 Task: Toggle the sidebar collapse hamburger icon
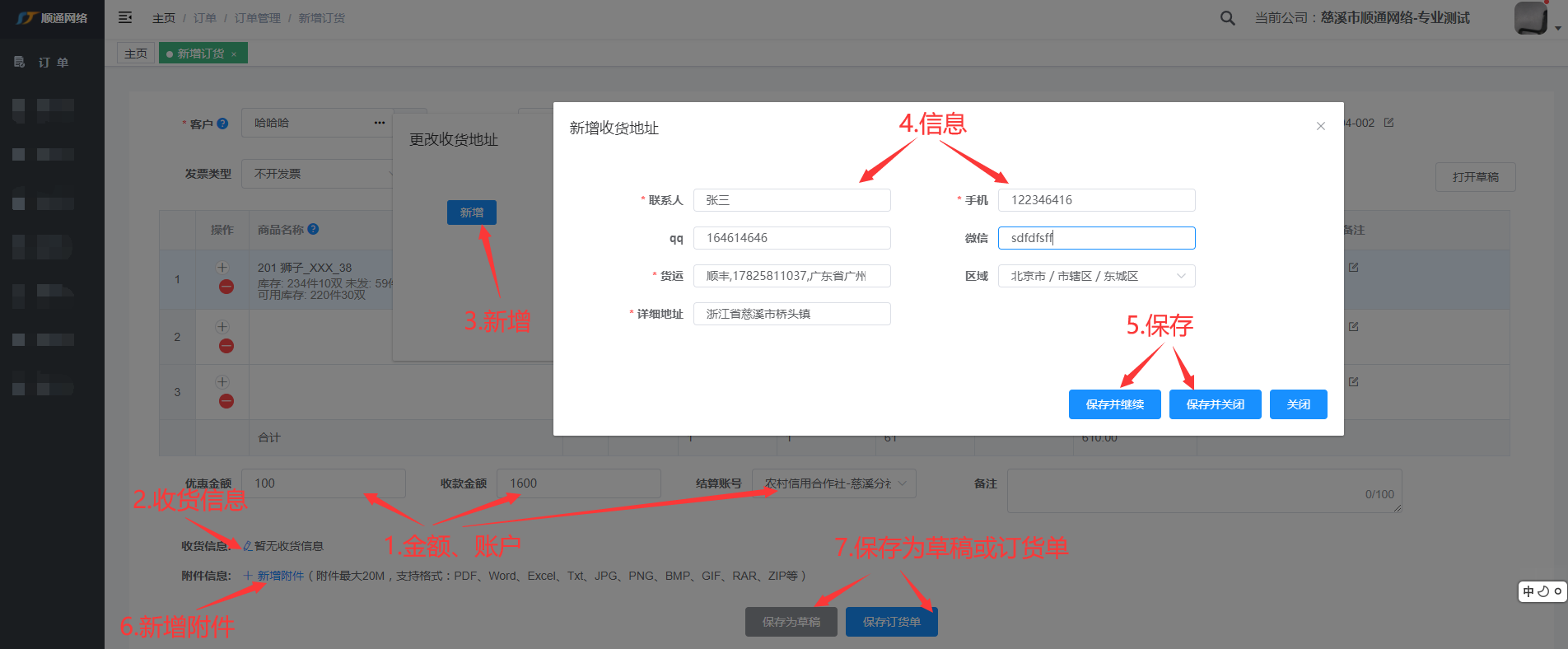tap(125, 17)
